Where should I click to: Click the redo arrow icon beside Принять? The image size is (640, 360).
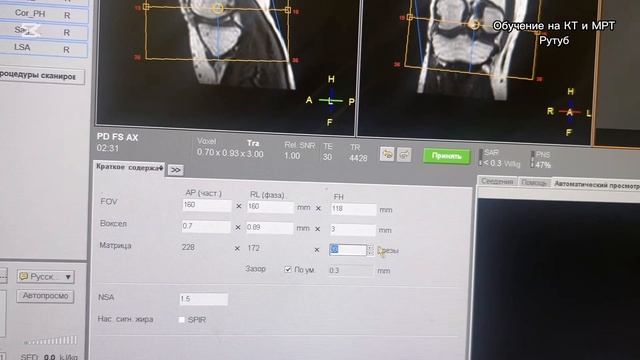(404, 155)
